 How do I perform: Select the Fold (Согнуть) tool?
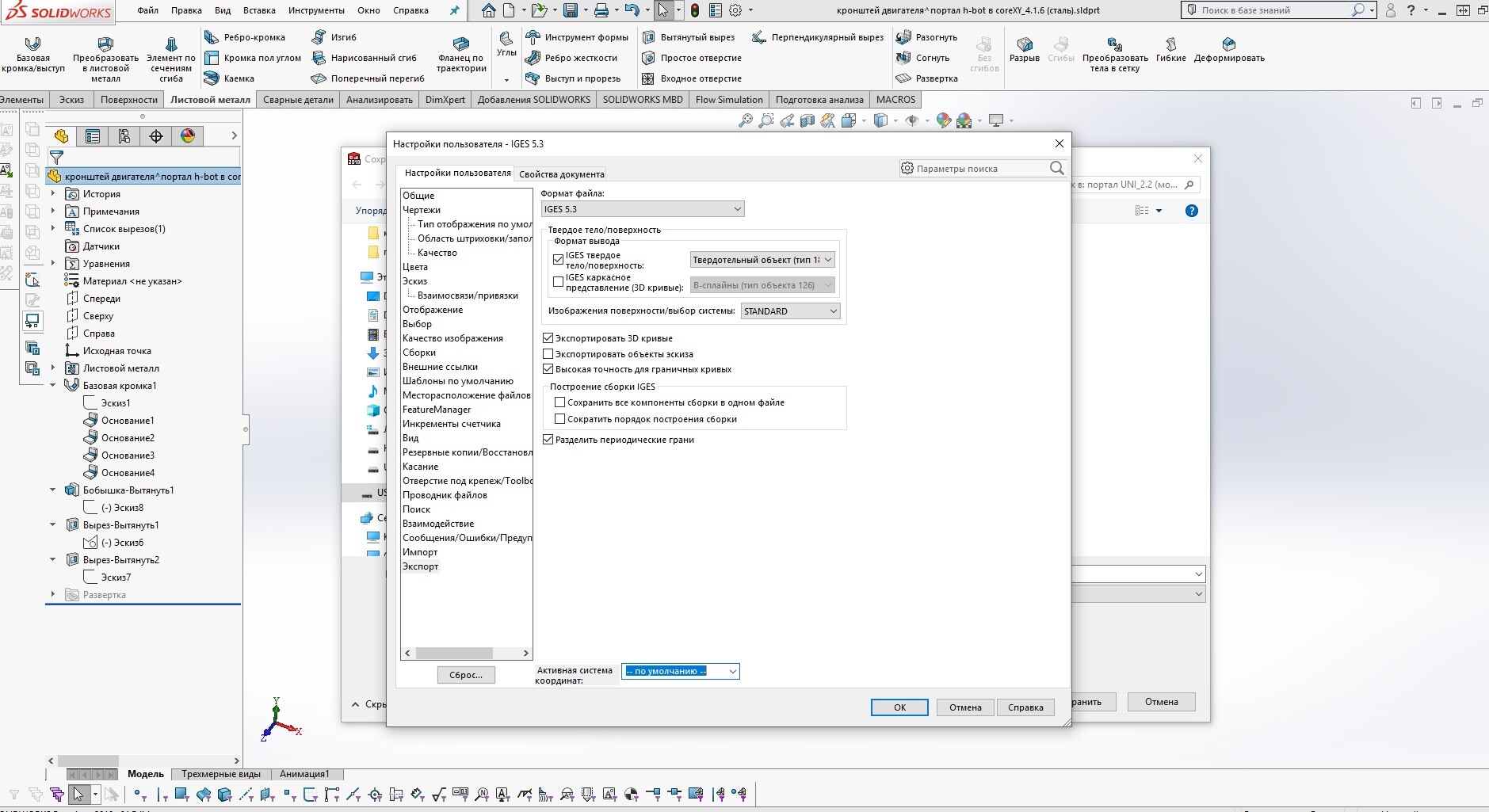(x=922, y=58)
